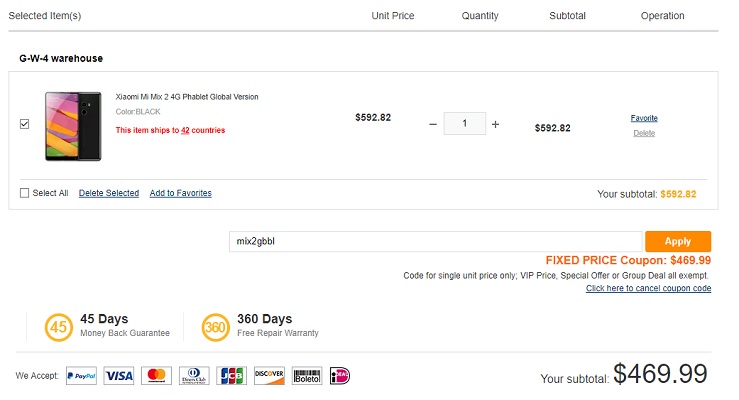Open the Xiaomi Mi Mix 2 product thumbnail

click(x=73, y=126)
